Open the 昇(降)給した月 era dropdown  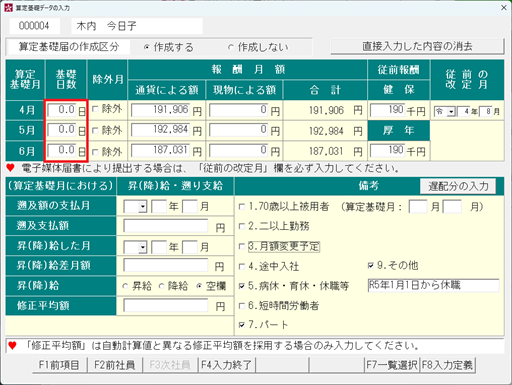click(143, 247)
